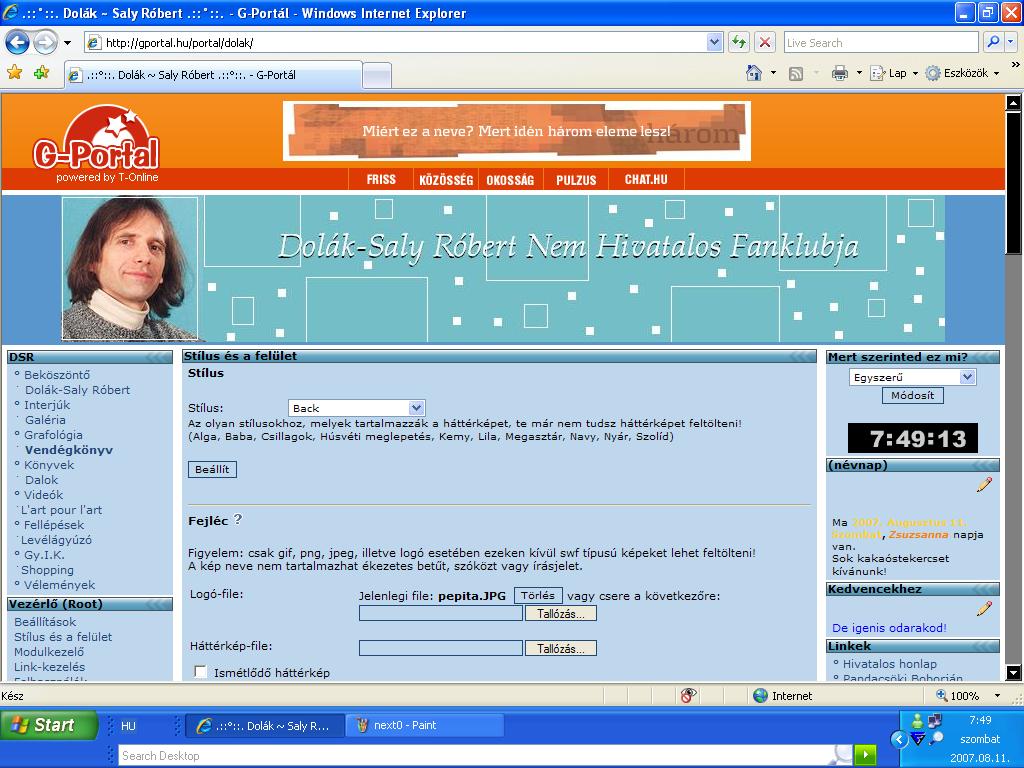
Task: Open the PULZUS menu item
Action: pyautogui.click(x=576, y=180)
